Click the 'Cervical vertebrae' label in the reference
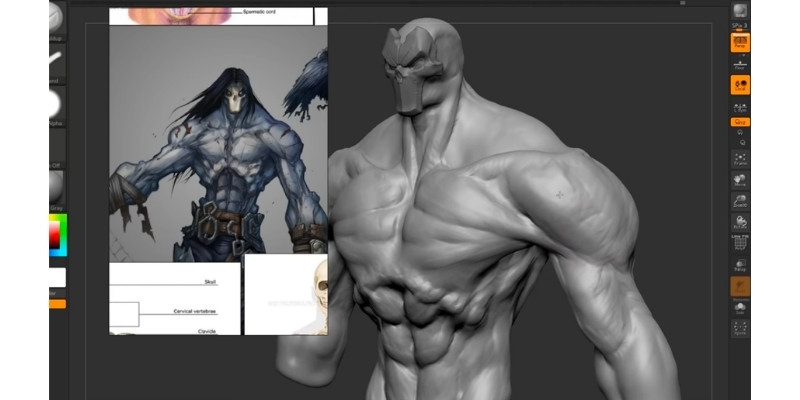The image size is (800, 400). click(195, 311)
